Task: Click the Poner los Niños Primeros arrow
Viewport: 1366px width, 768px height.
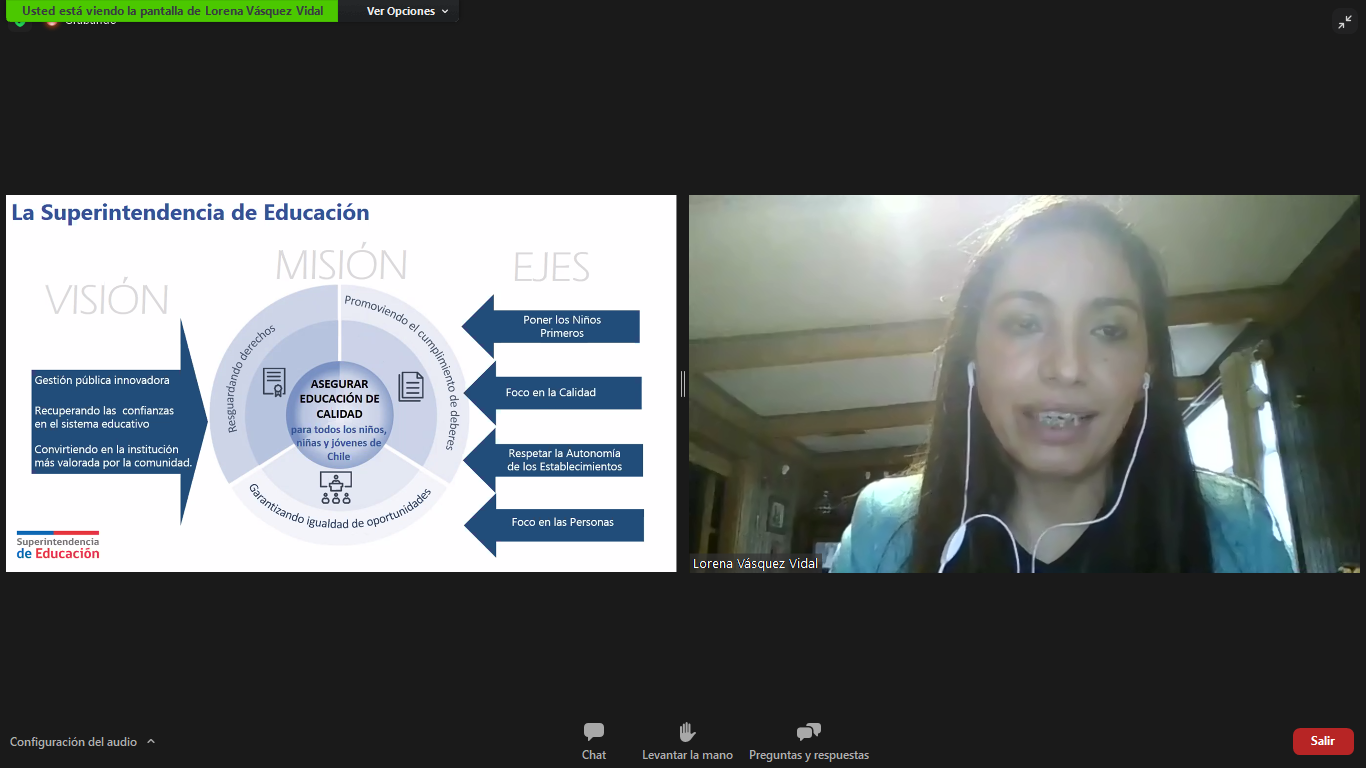Action: [561, 327]
